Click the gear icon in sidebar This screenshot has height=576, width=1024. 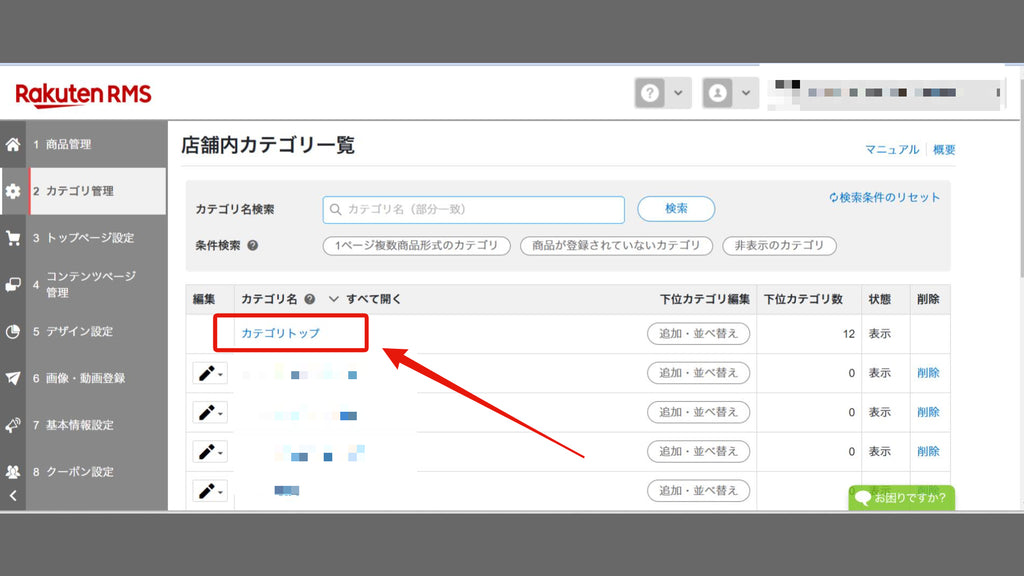(x=13, y=191)
